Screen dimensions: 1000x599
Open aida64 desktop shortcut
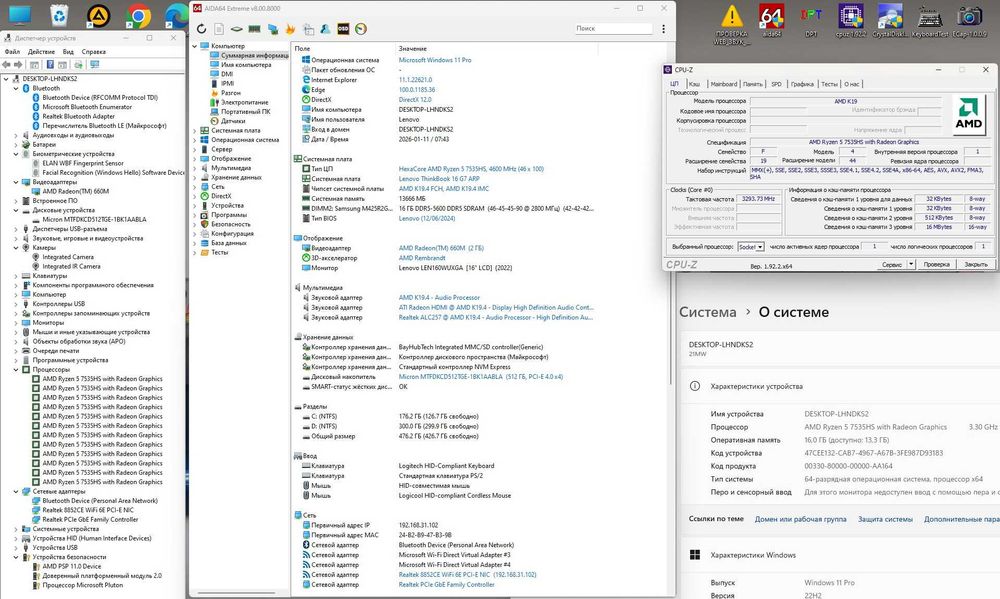[772, 20]
